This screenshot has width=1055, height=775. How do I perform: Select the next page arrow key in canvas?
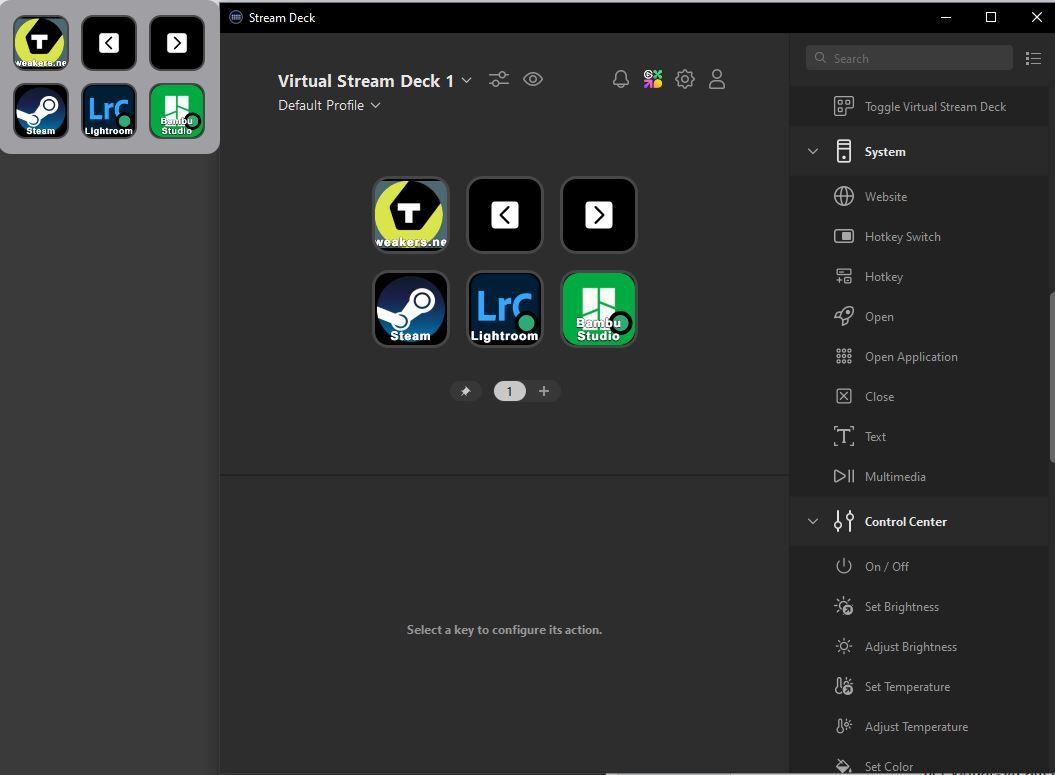tap(599, 215)
